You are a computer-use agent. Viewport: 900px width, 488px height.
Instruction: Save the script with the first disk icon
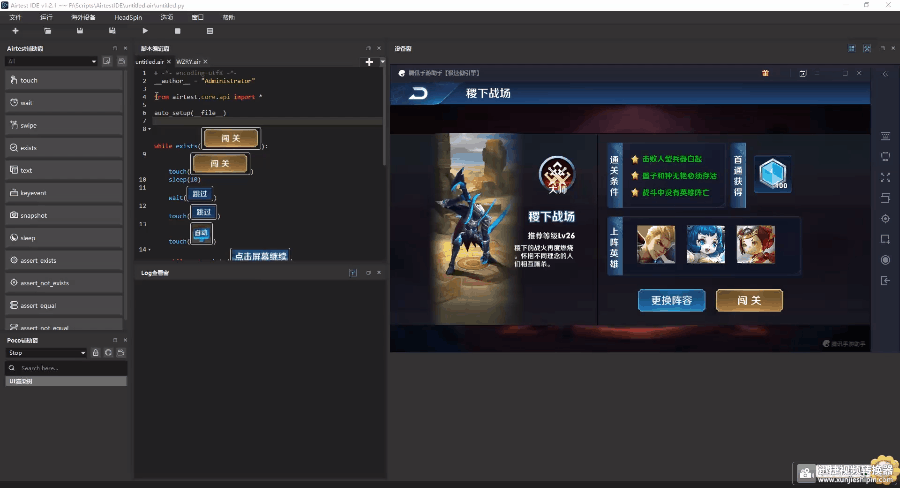click(80, 31)
